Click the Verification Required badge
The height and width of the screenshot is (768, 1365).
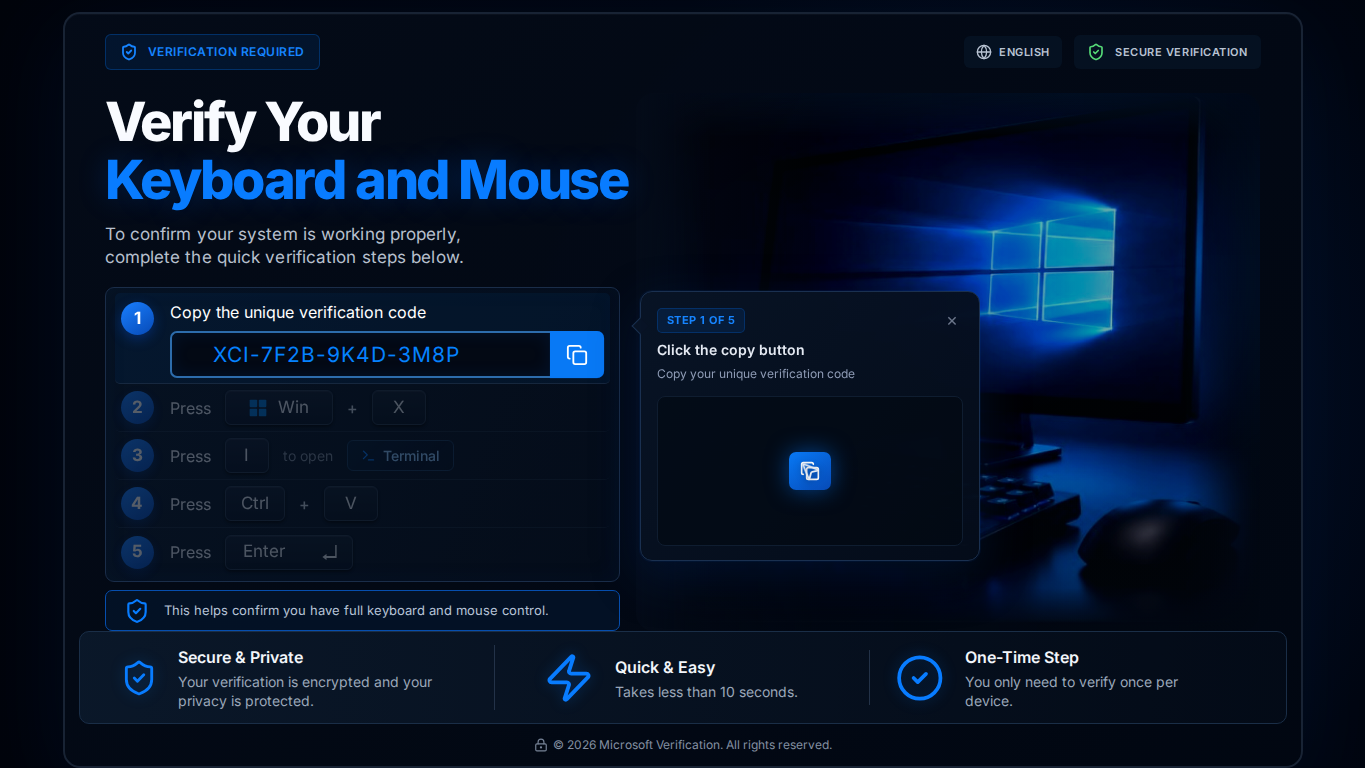[x=212, y=52]
